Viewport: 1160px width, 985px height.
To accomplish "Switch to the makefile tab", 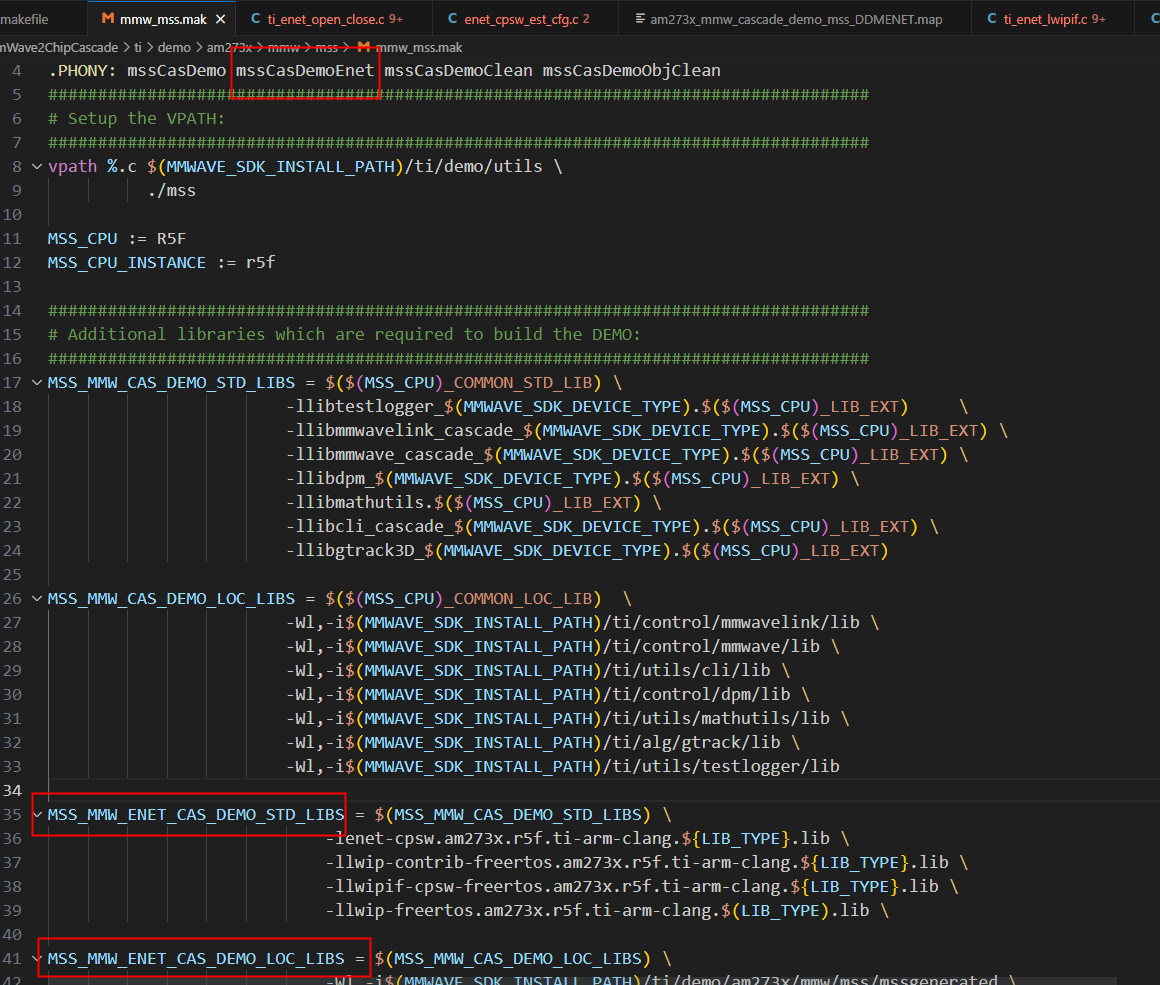I will (x=24, y=19).
